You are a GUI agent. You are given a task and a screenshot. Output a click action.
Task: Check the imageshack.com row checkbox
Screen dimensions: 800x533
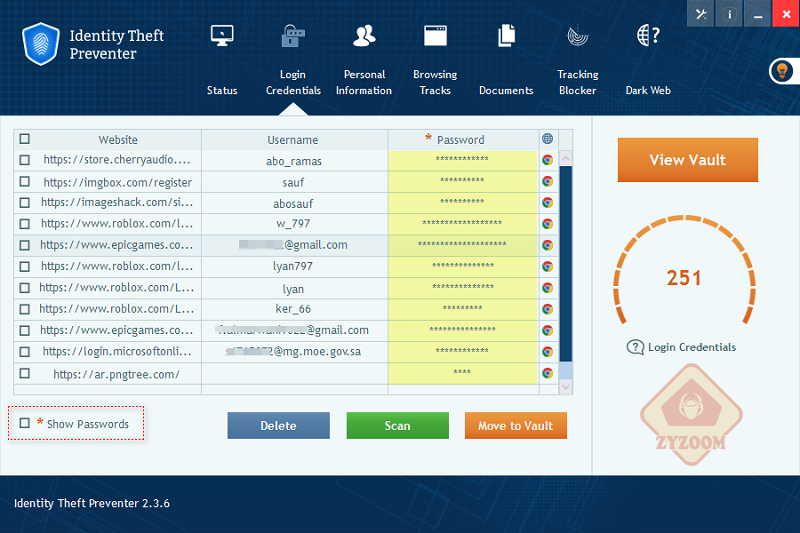[24, 203]
